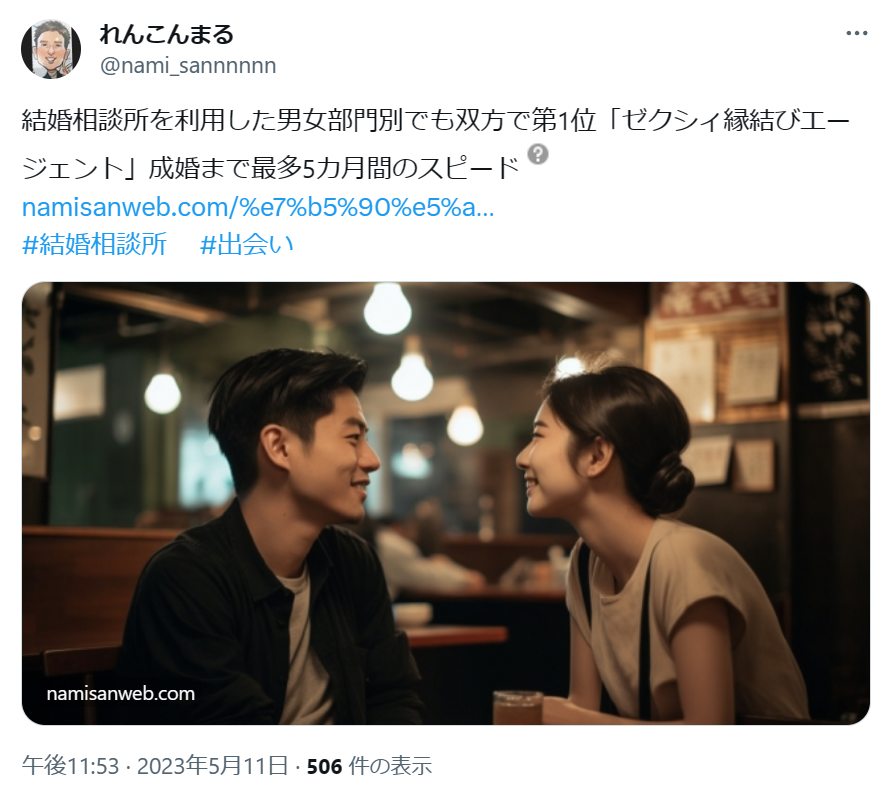Viewport: 891px width, 806px height.
Task: Click the display name れんこんまる
Action: click(x=166, y=35)
